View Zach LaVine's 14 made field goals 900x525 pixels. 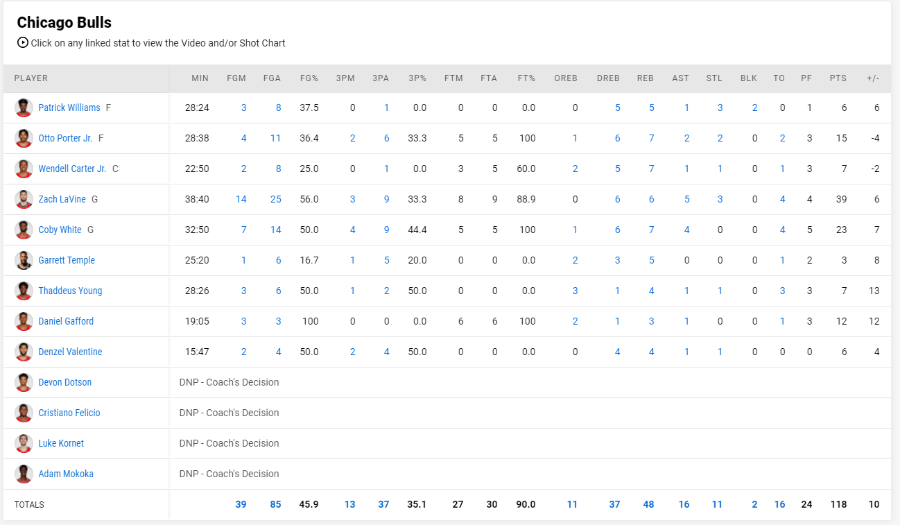(241, 199)
